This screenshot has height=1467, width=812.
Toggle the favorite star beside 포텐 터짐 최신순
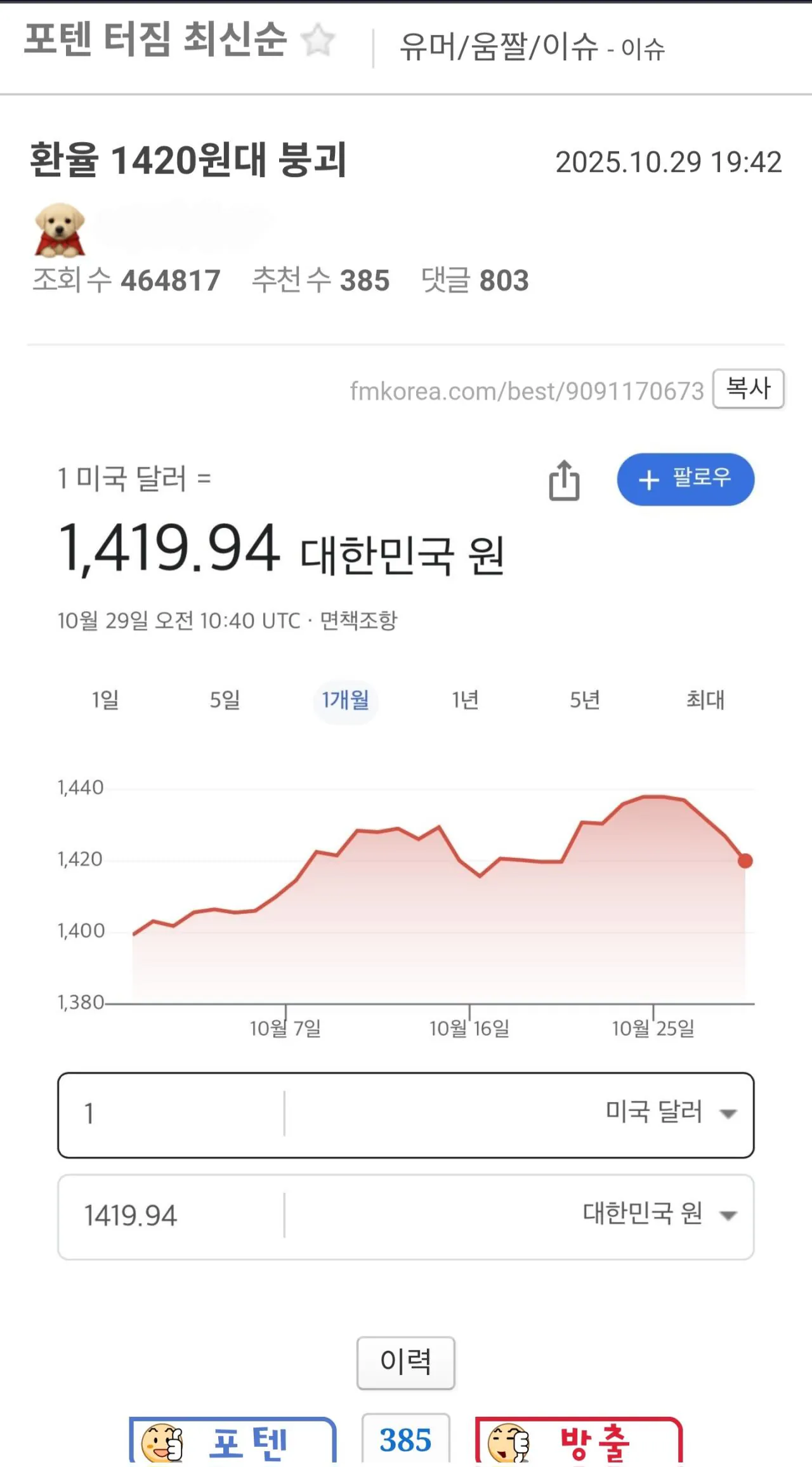(x=318, y=41)
